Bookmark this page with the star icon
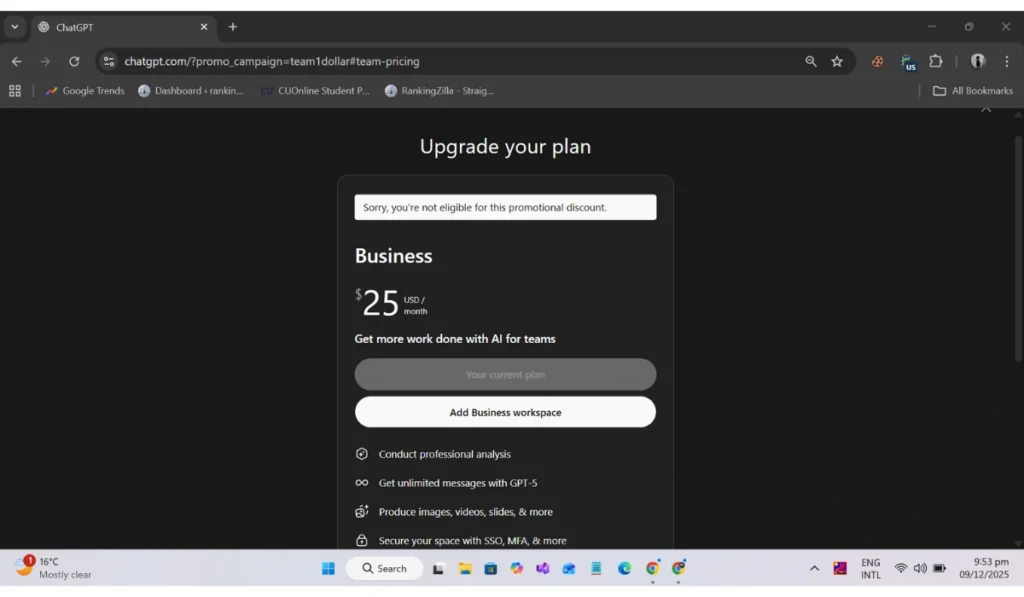 pyautogui.click(x=837, y=61)
